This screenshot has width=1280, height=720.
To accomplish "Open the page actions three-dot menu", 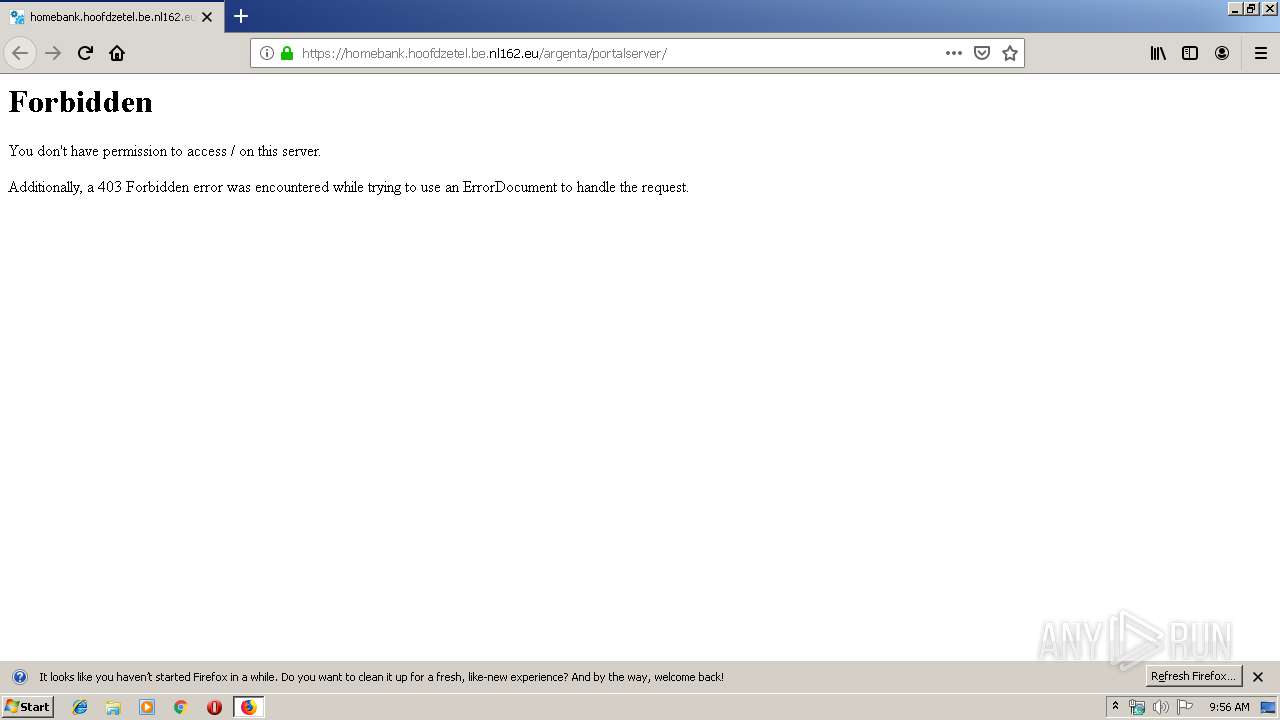I will click(x=954, y=53).
